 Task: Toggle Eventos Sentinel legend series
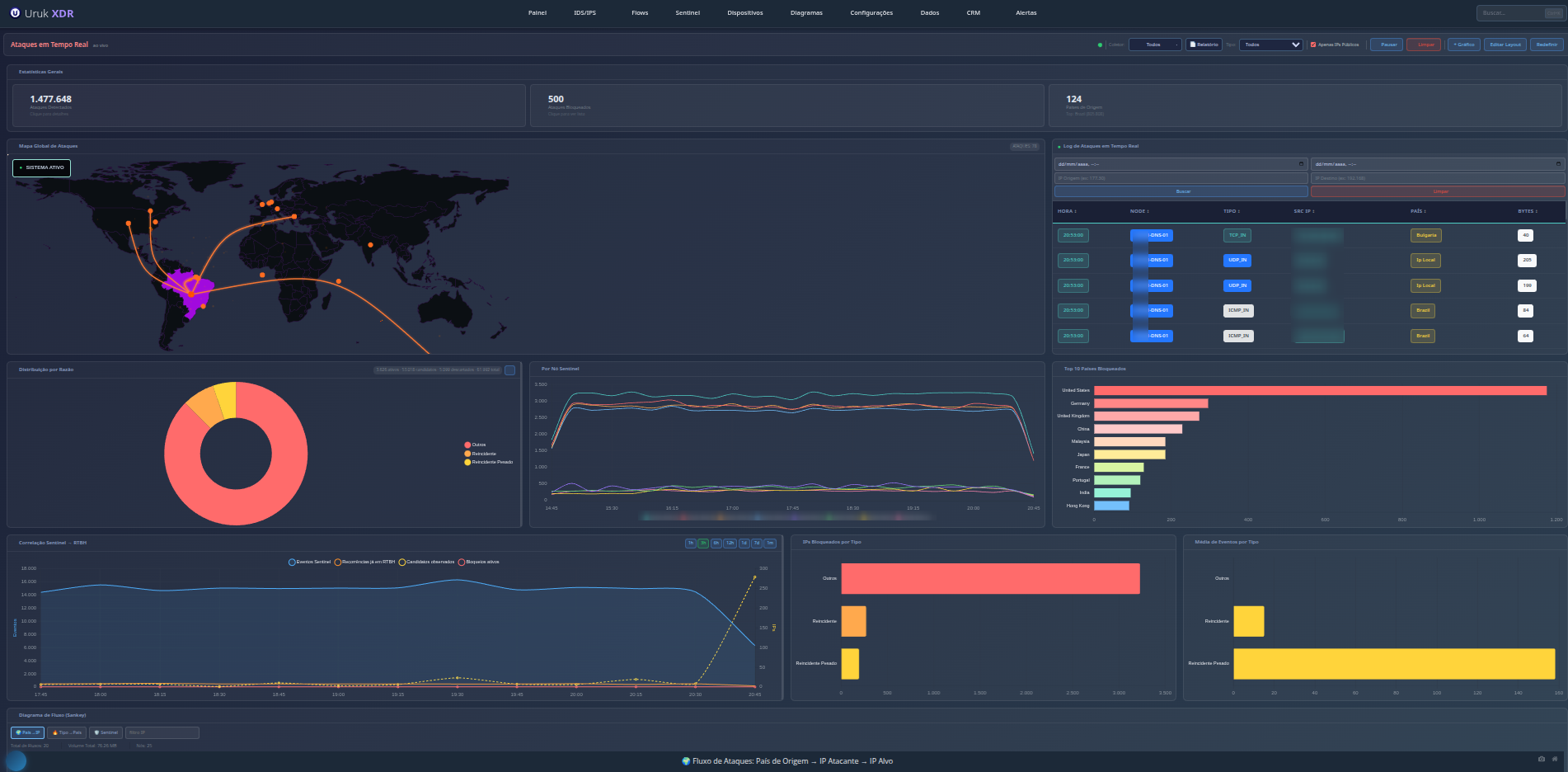309,562
